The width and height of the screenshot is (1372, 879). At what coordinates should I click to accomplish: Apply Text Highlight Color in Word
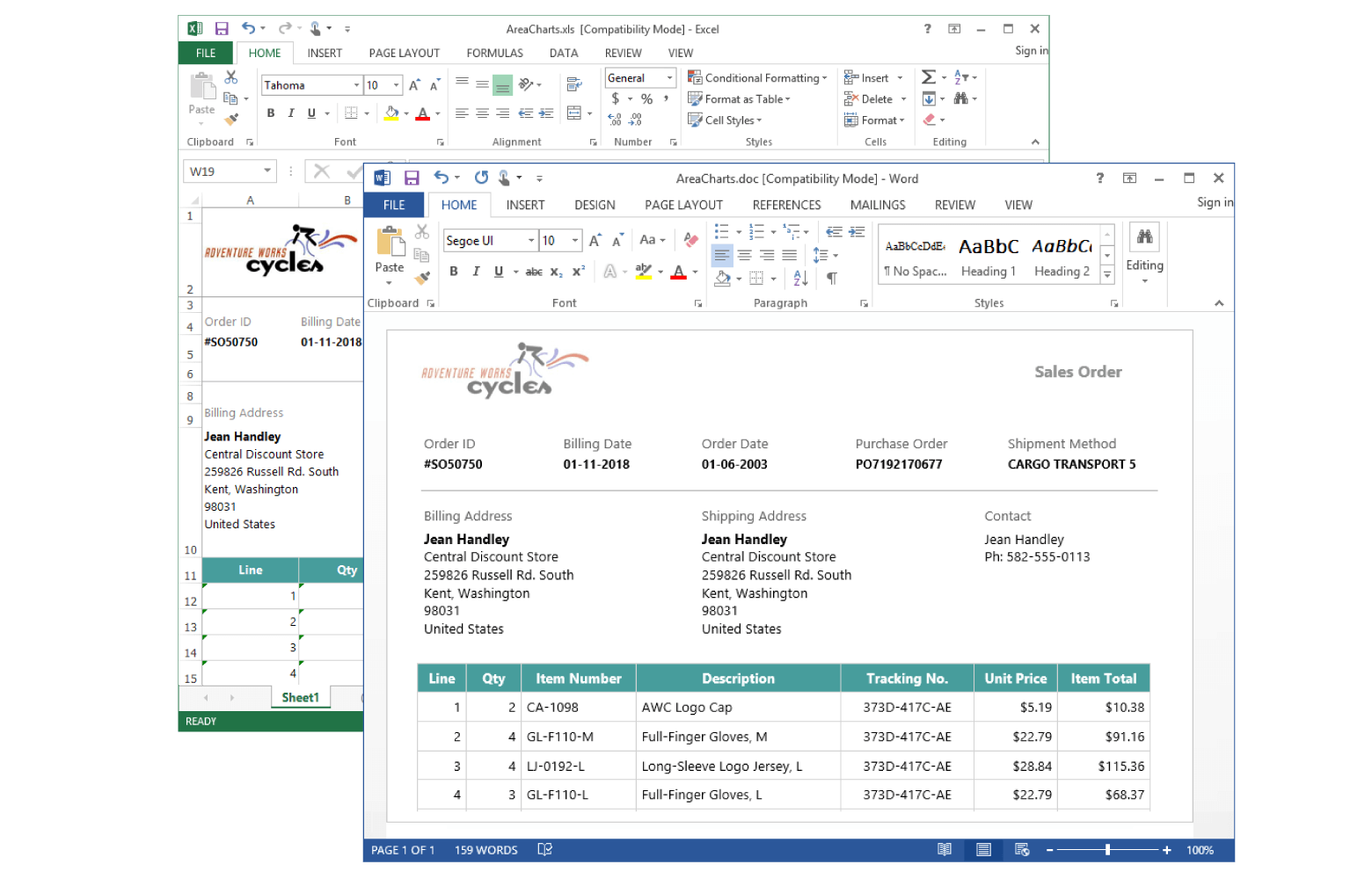tap(643, 272)
